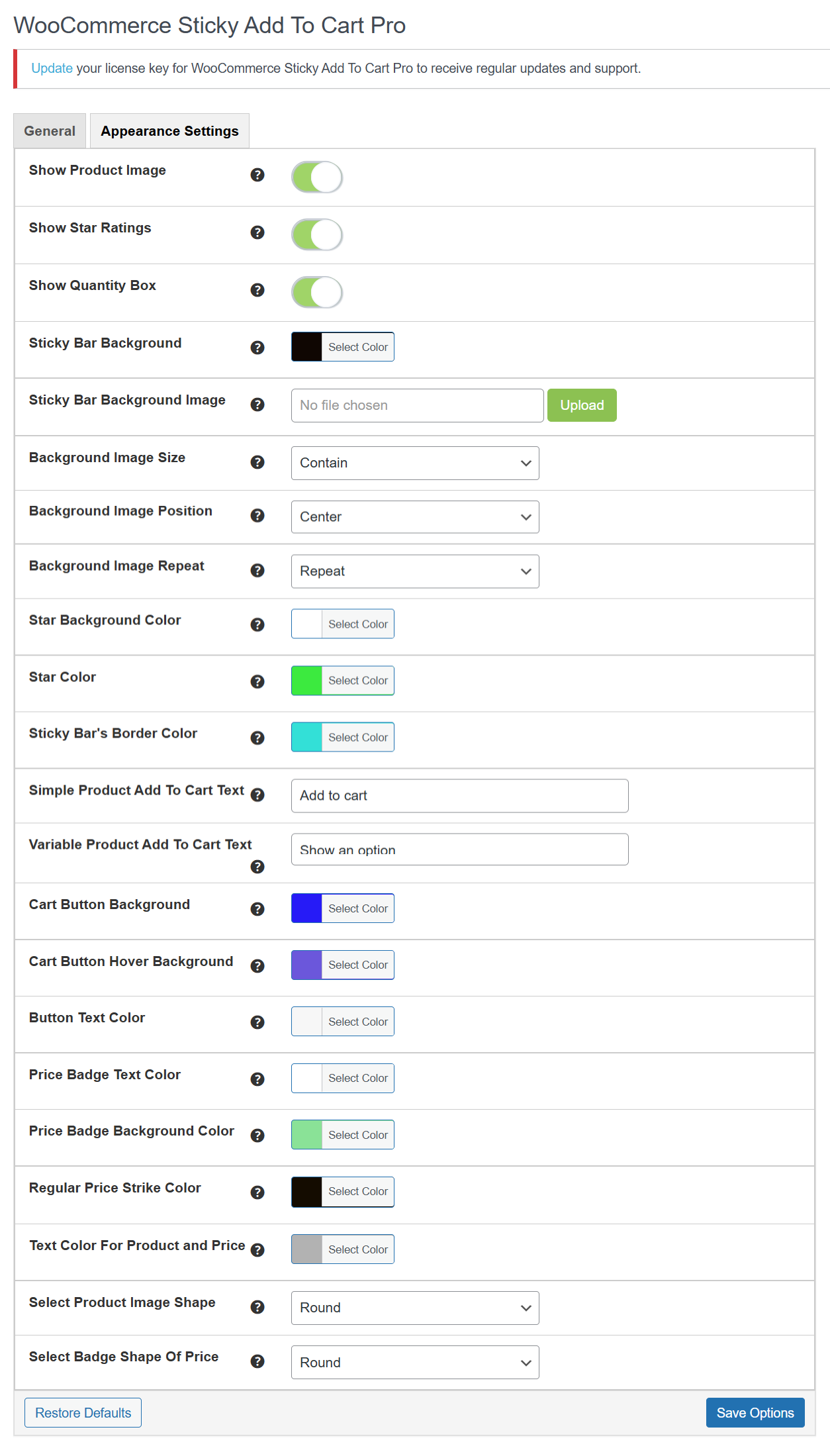Switch to Appearance Settings tab

(169, 131)
